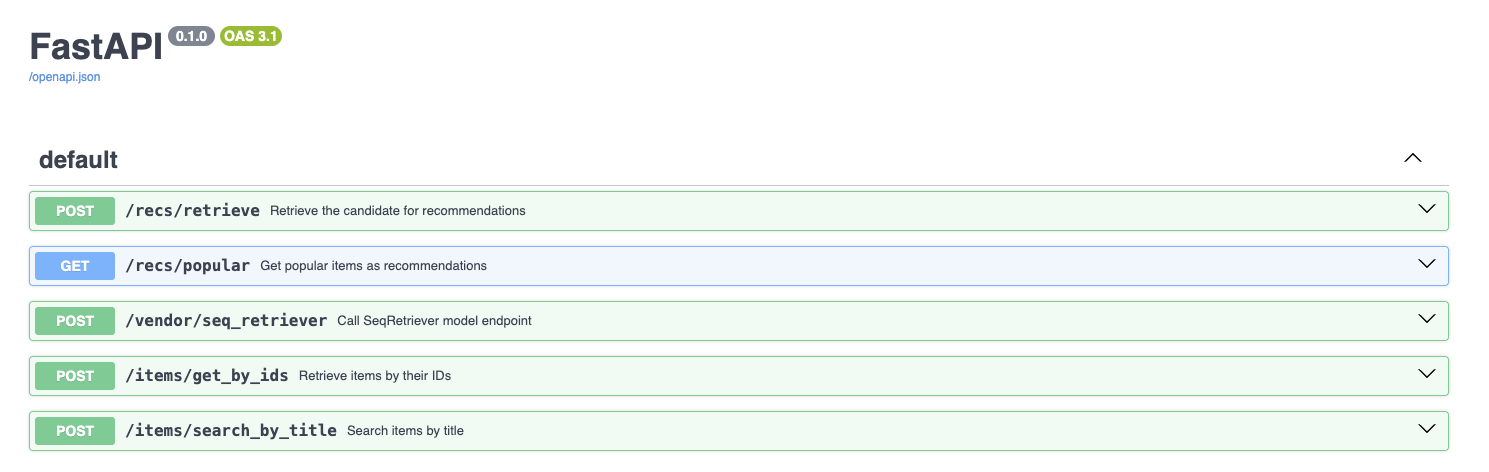Image resolution: width=1489 pixels, height=472 pixels.
Task: Click the POST badge for /items/search_by_title
Action: click(75, 431)
